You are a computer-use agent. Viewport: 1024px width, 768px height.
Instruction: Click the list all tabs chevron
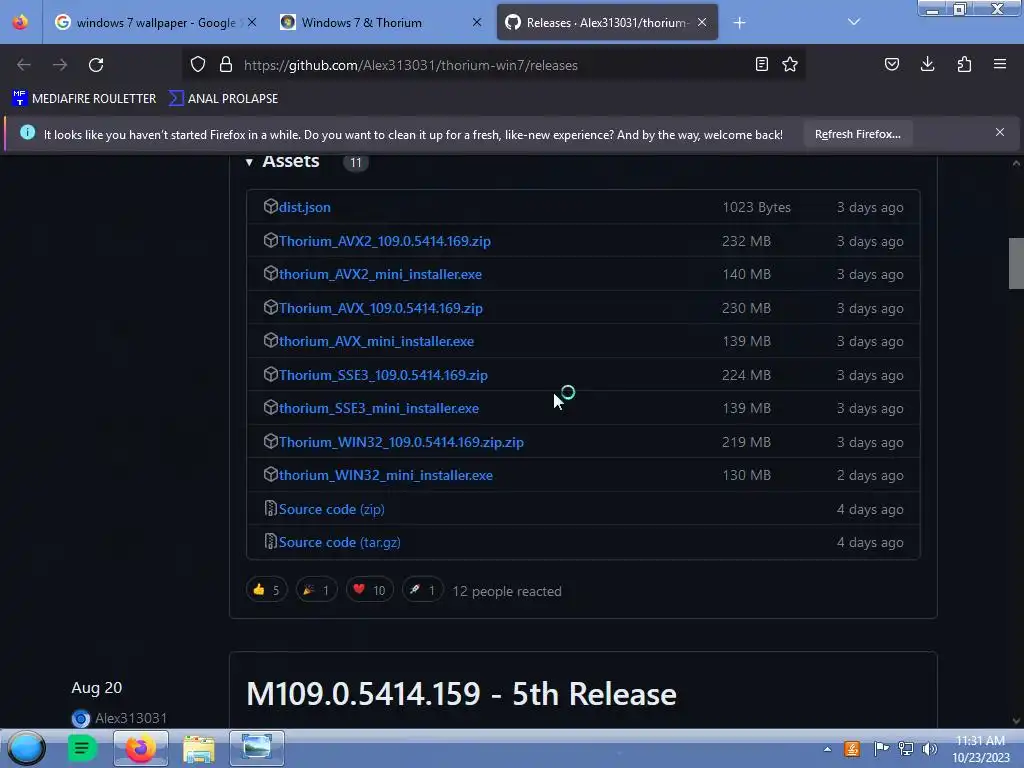854,22
